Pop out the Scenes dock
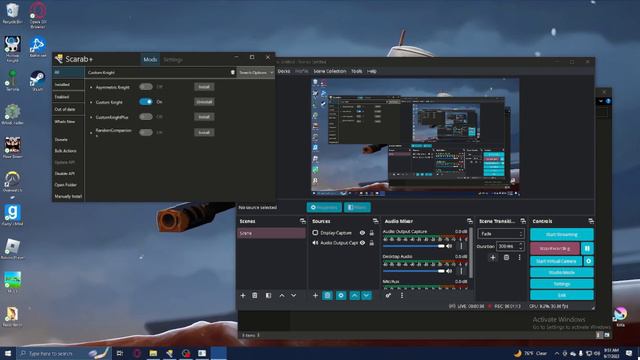This screenshot has height=360, width=640. [x=302, y=221]
